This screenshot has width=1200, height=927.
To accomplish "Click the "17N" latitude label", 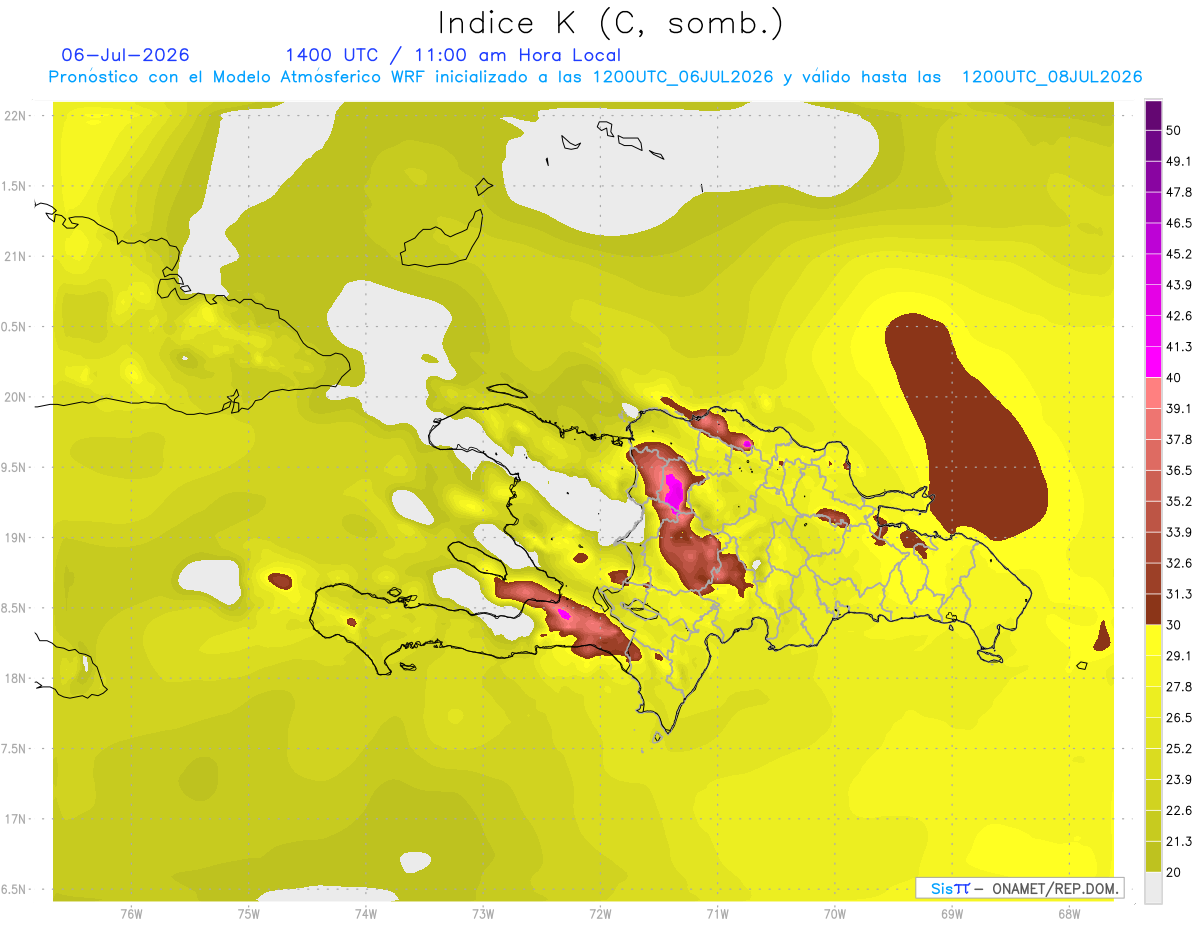I will 14,819.
